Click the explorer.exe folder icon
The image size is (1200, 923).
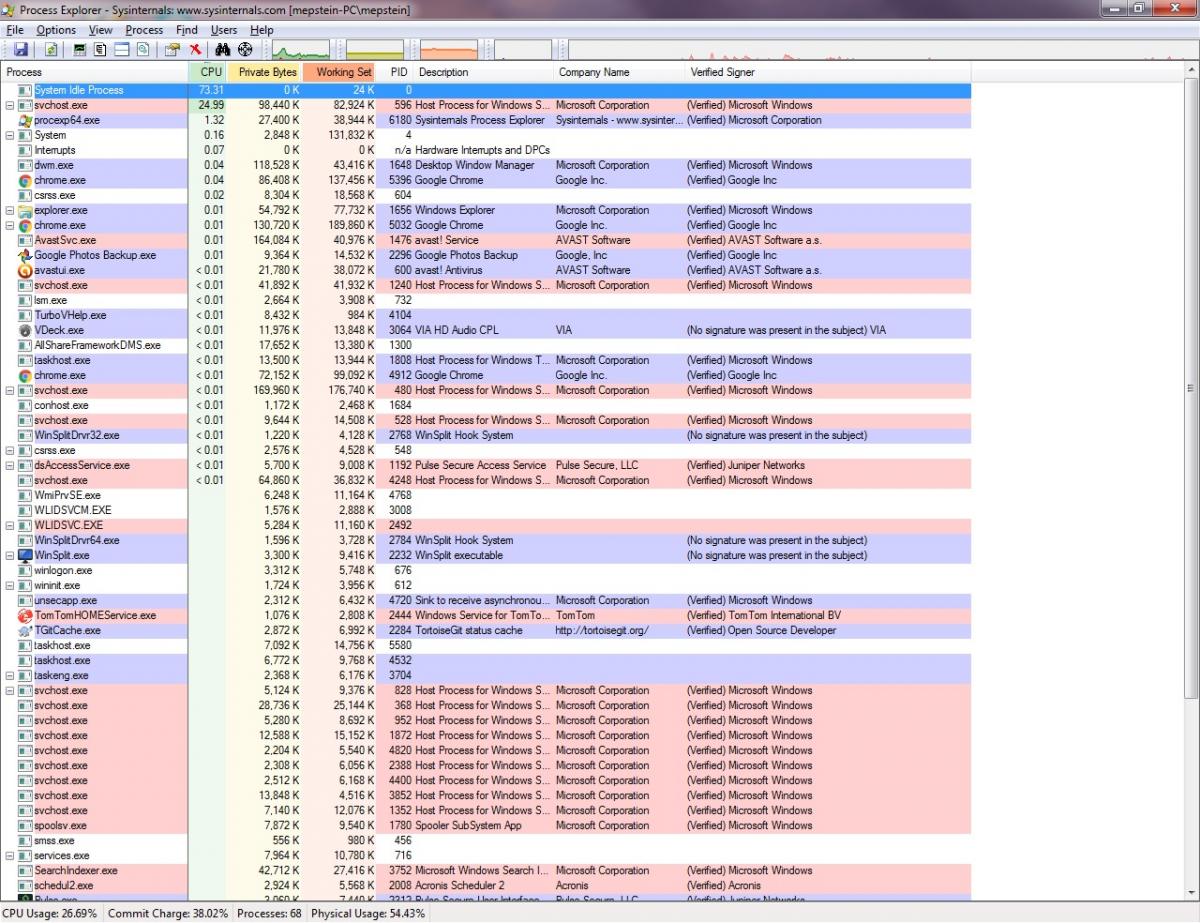coord(26,210)
